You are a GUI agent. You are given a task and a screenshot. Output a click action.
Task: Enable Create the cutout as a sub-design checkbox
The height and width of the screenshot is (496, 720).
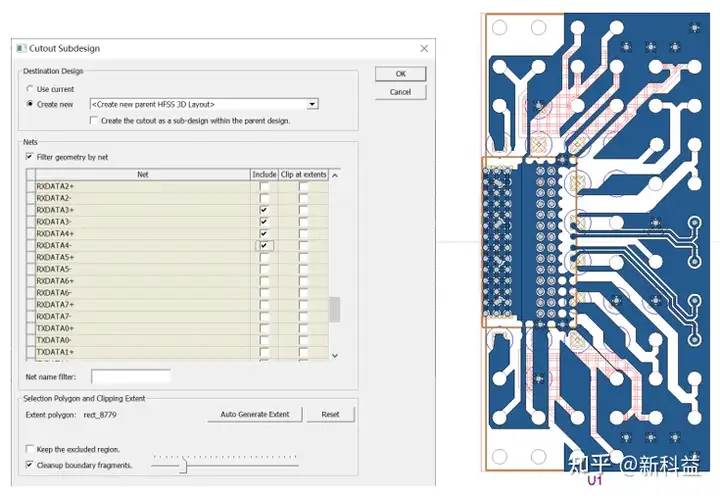(94, 120)
